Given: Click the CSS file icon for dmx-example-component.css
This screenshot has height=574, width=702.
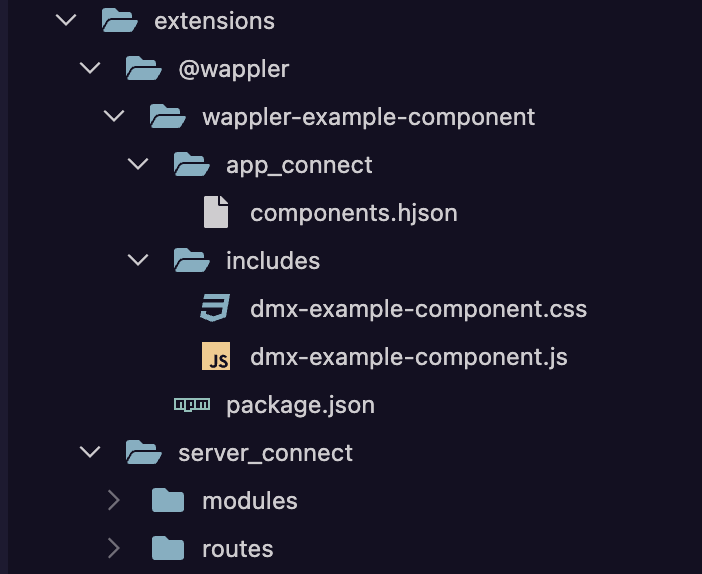Looking at the screenshot, I should [215, 308].
